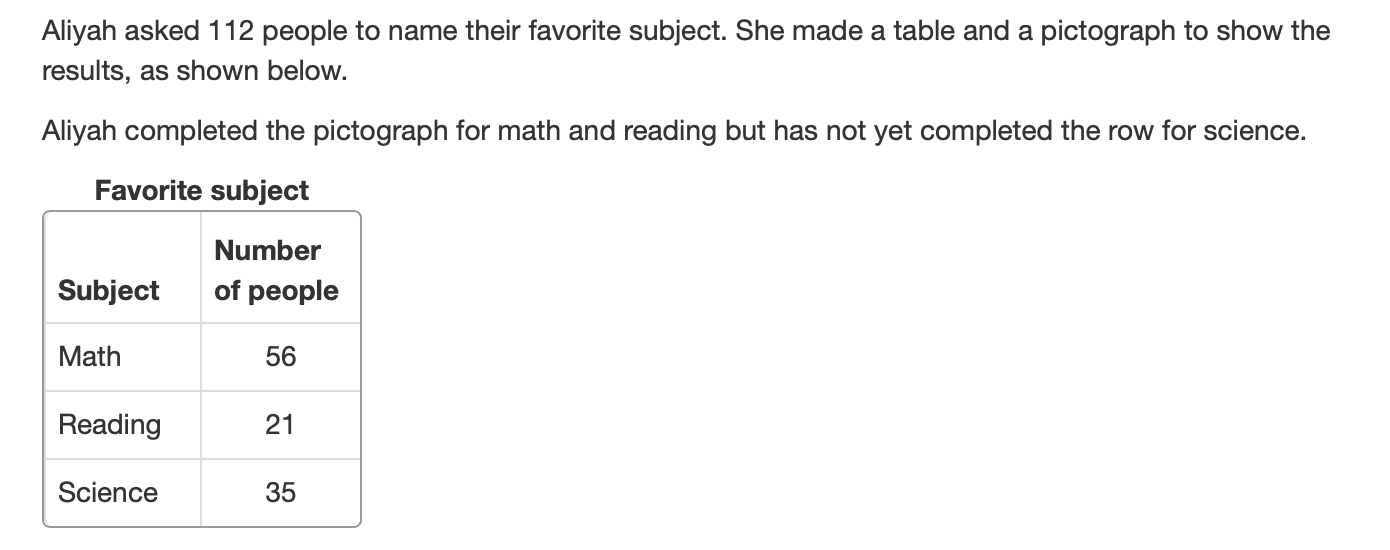Click the number '112' in the question text

234,31
